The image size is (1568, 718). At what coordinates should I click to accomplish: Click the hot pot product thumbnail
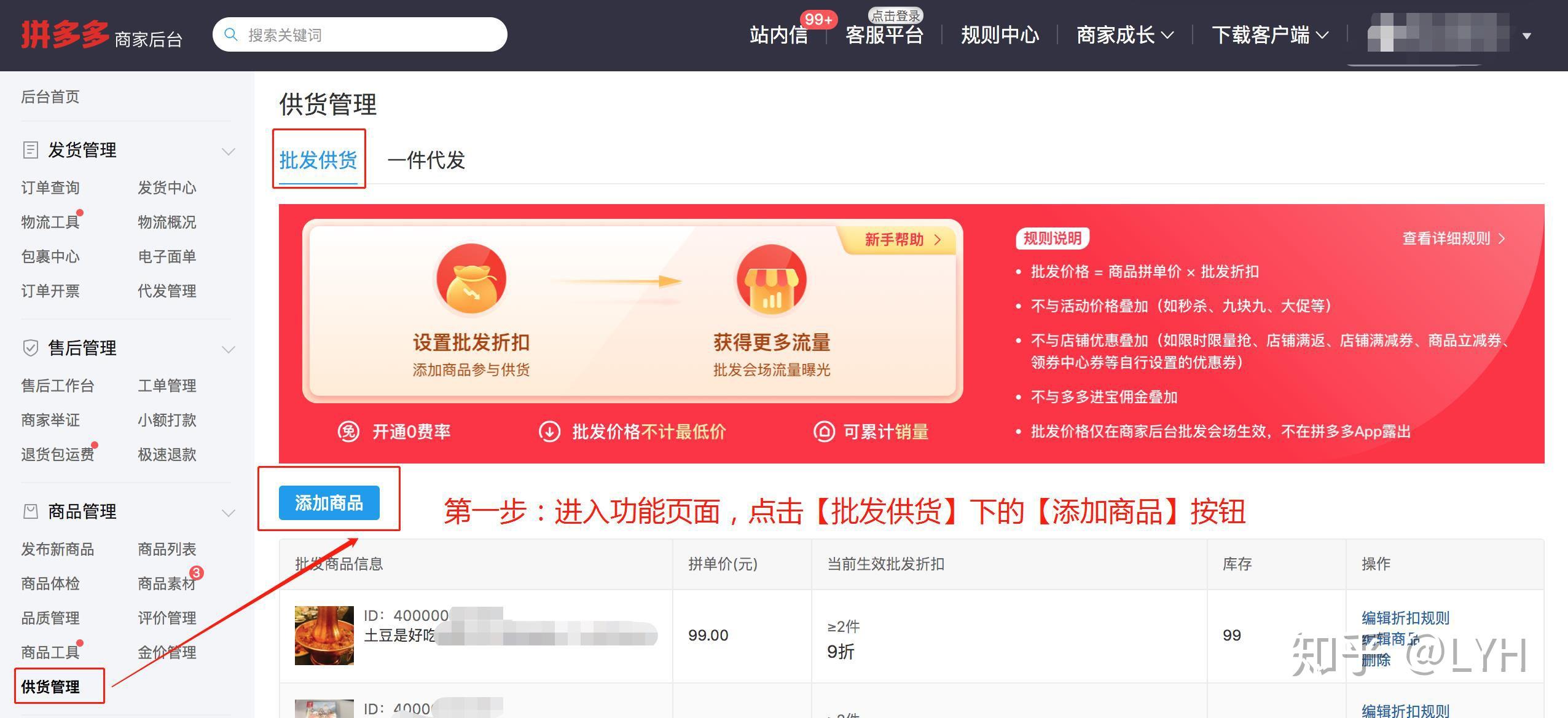point(324,635)
